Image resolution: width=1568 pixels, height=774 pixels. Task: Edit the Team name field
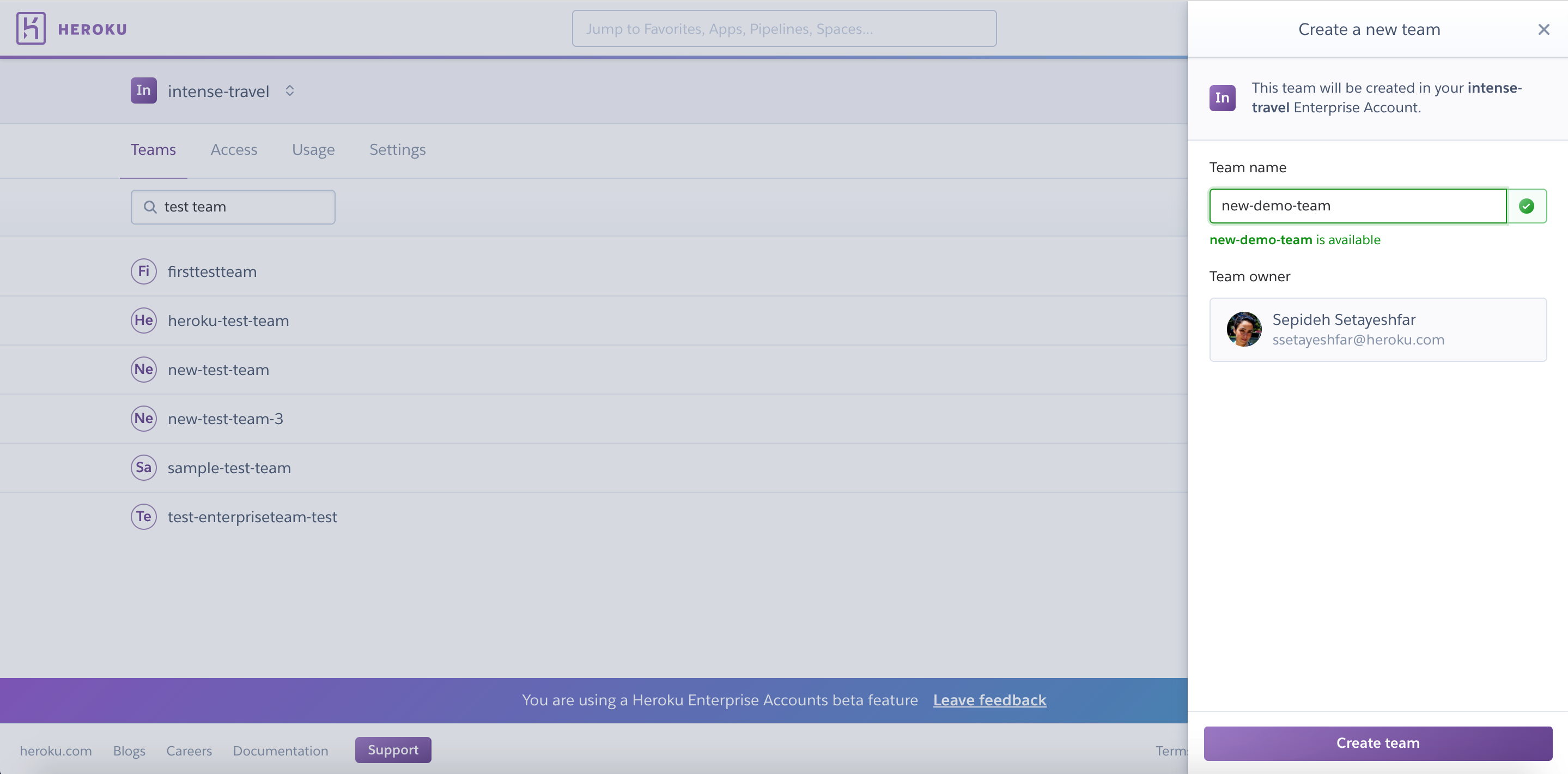pyautogui.click(x=1357, y=206)
